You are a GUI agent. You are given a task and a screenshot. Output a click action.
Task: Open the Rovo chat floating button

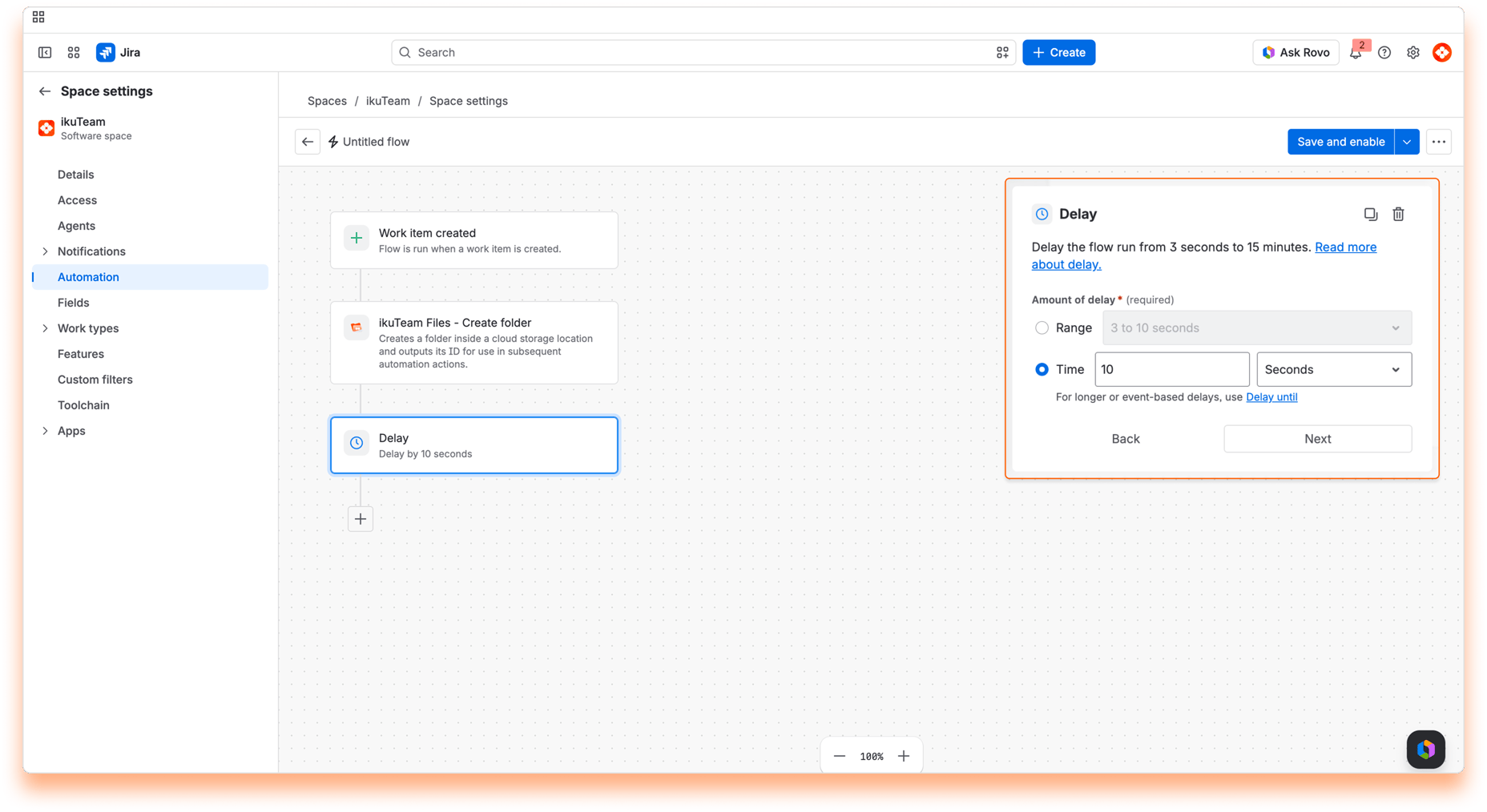(x=1426, y=750)
